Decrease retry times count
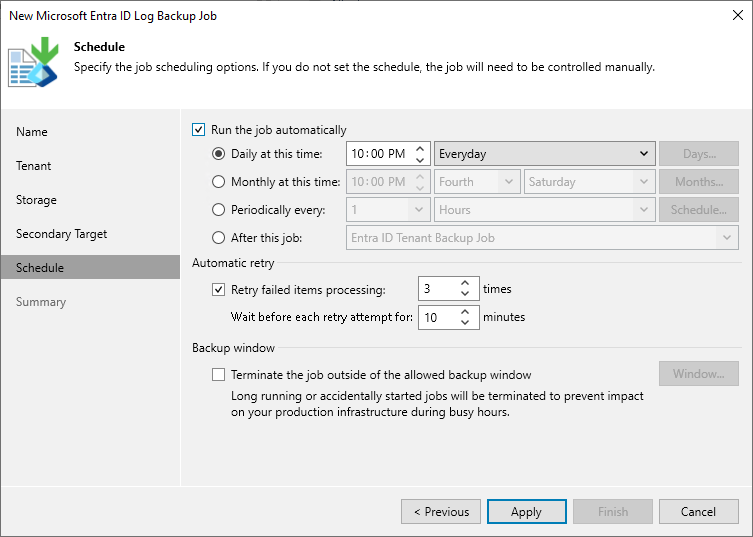 [x=465, y=294]
